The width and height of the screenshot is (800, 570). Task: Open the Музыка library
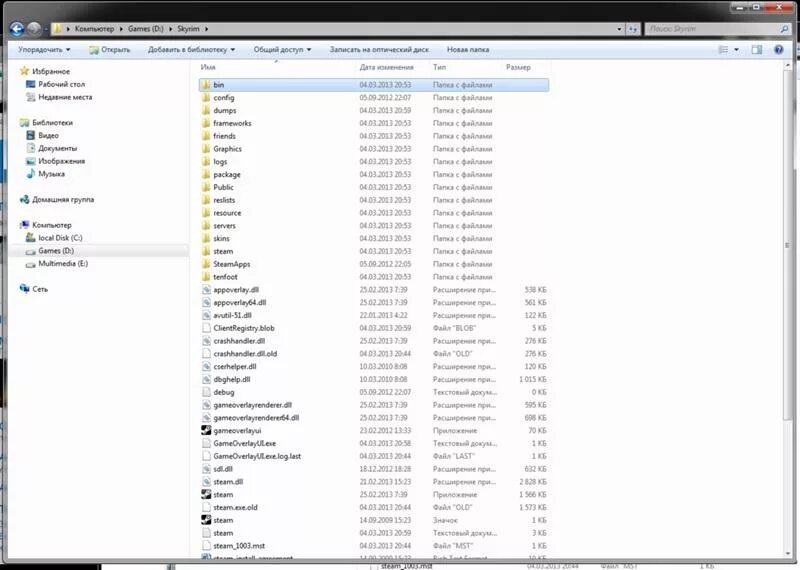coord(52,174)
